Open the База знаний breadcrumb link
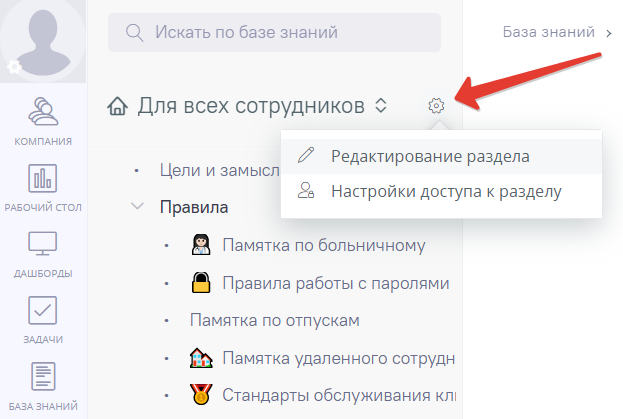This screenshot has height=419, width=623. coord(548,32)
